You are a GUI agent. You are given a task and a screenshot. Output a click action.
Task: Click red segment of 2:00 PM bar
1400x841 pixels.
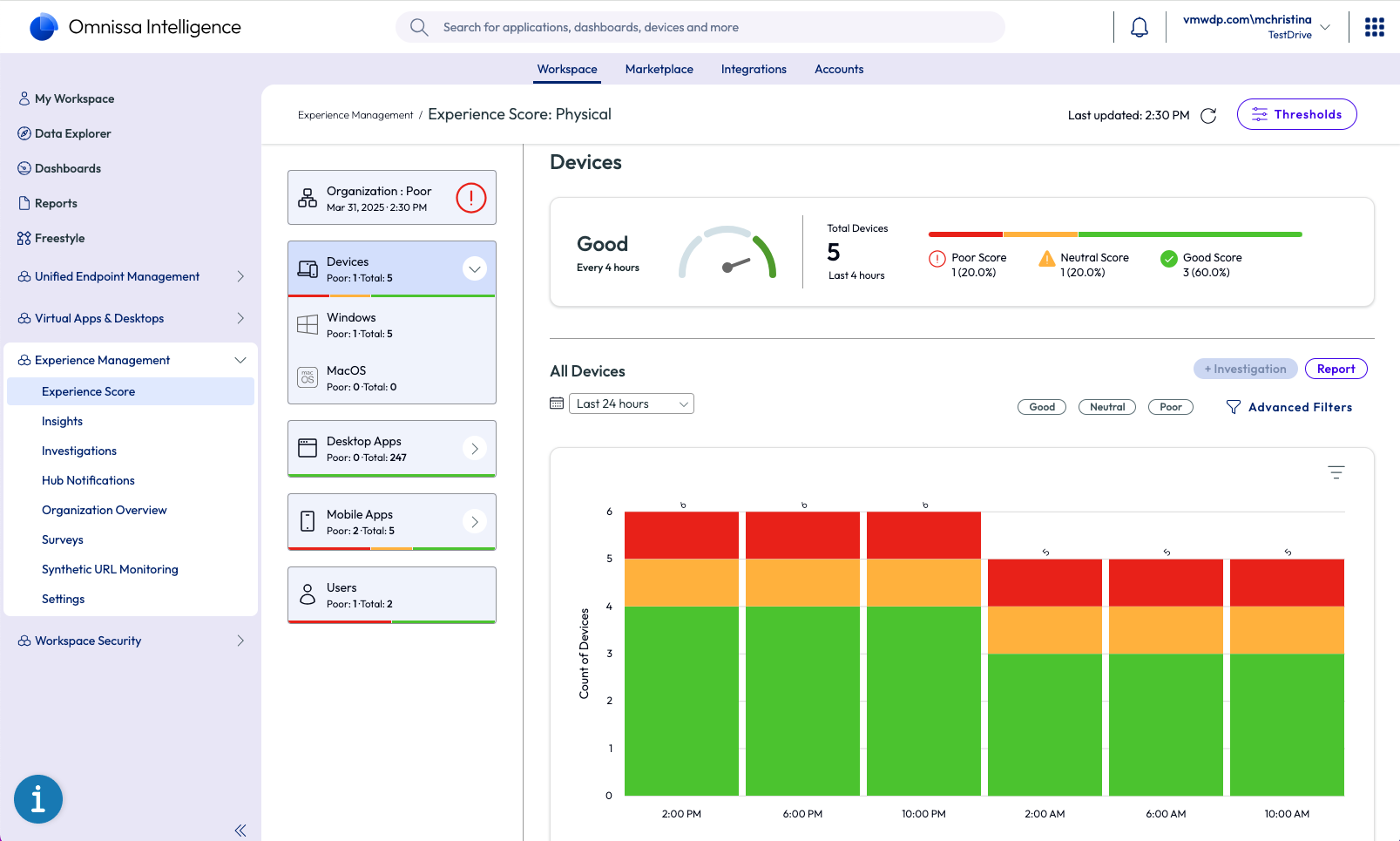681,535
